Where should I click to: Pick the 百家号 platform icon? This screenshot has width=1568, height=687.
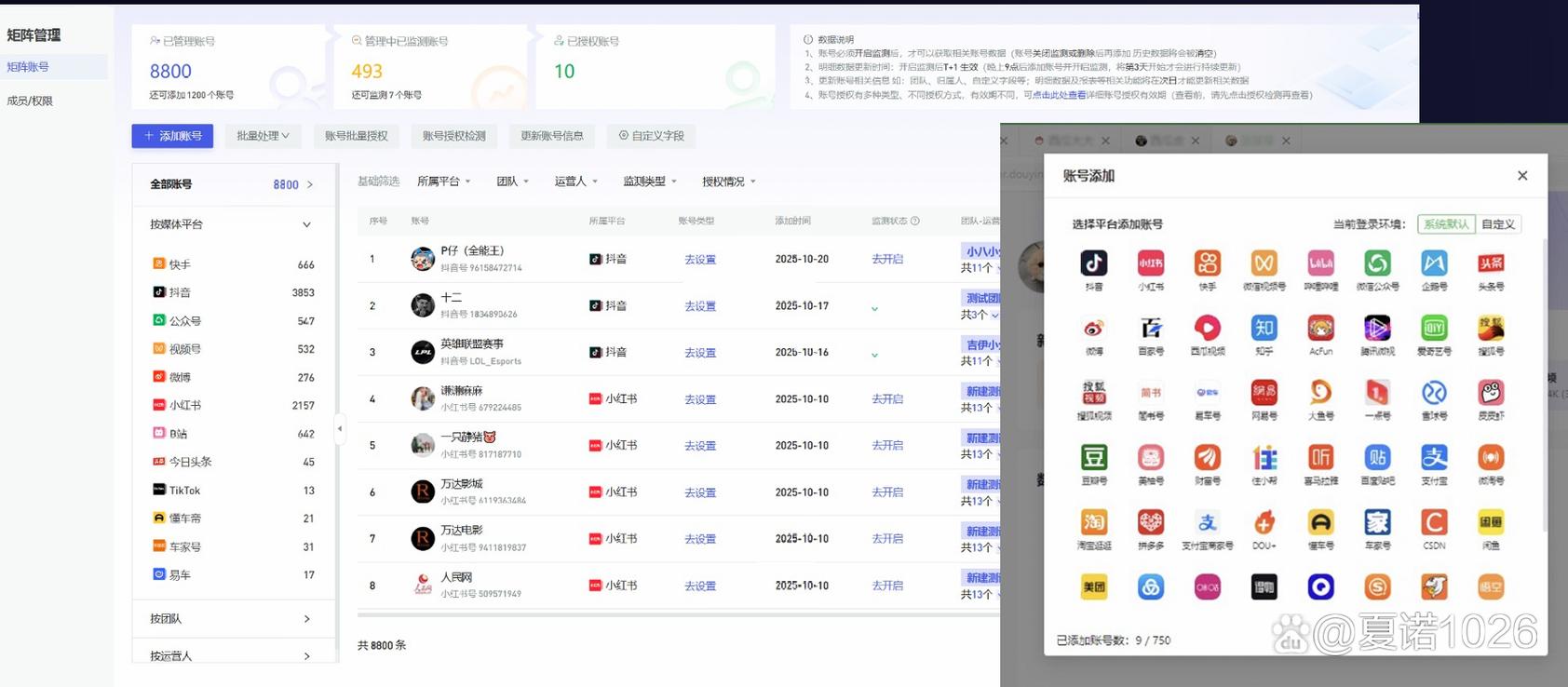1151,328
